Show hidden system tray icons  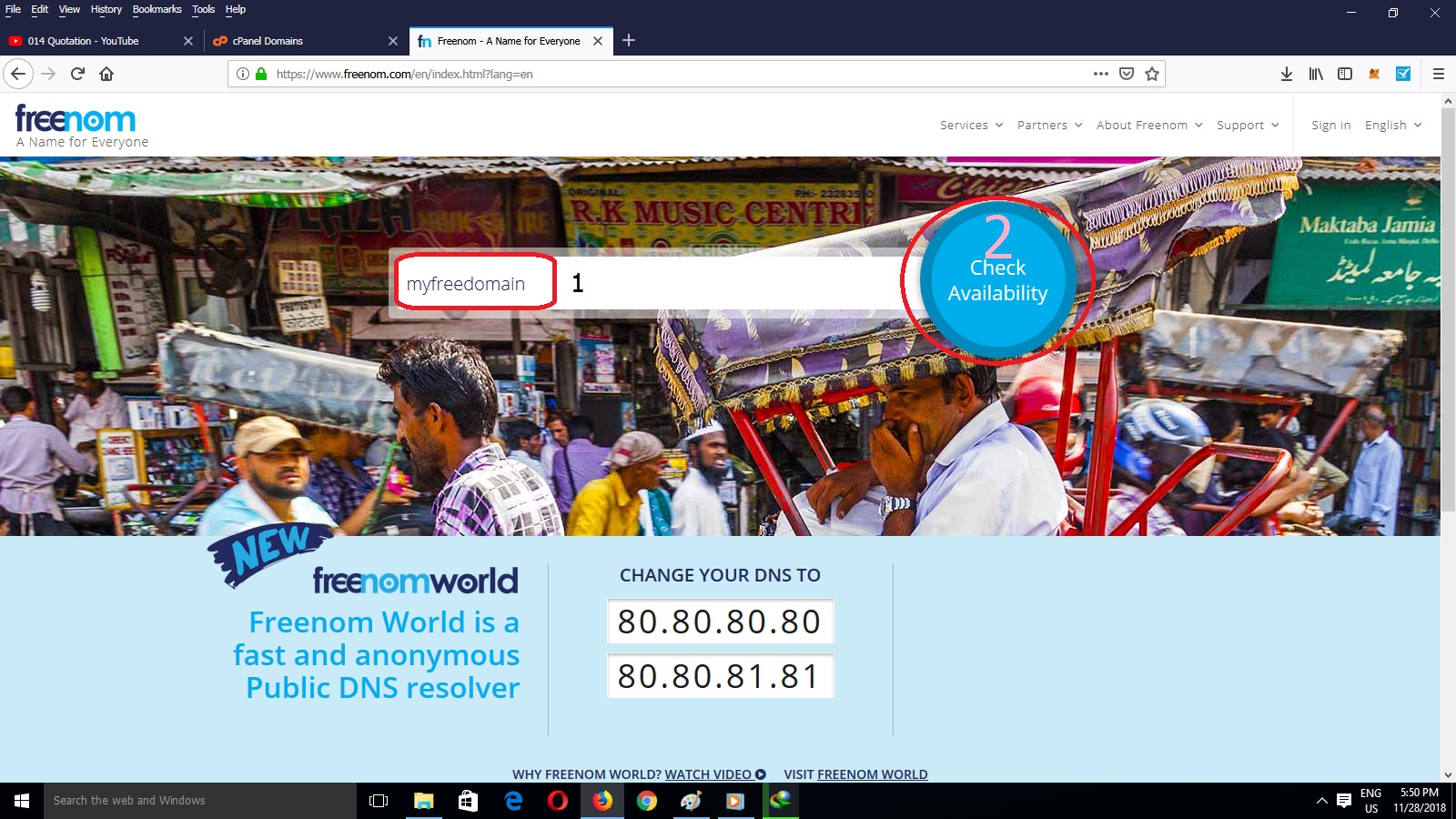1321,801
